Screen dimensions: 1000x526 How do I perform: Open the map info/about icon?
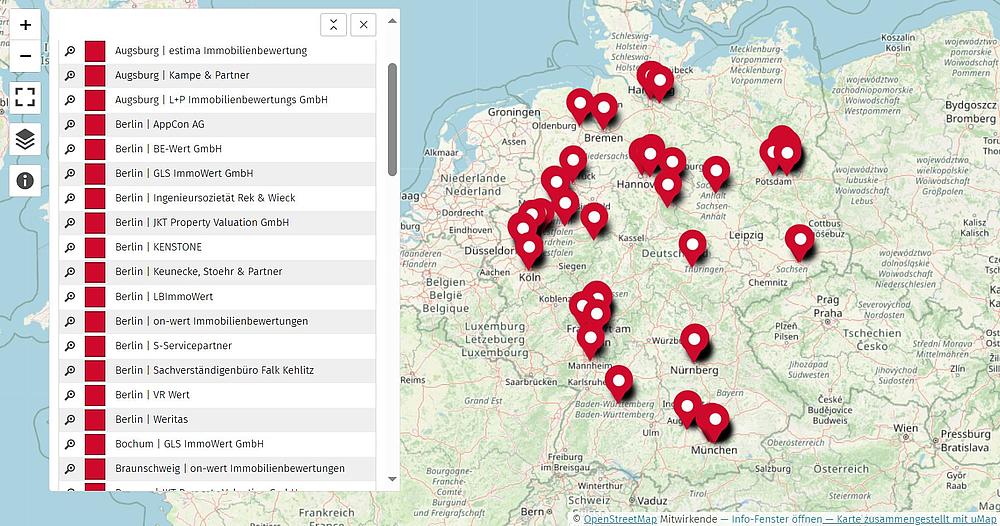pos(25,180)
